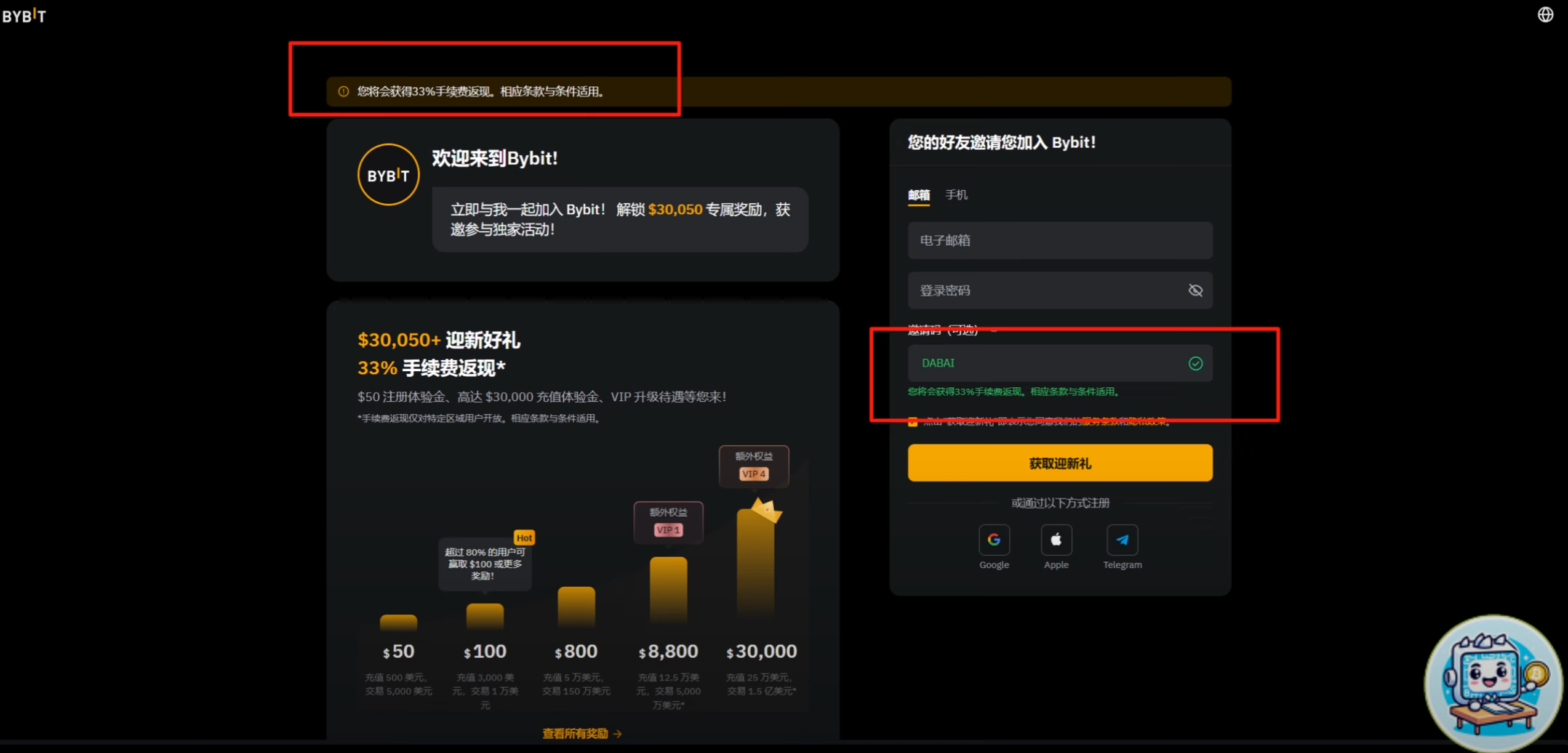The height and width of the screenshot is (753, 1568).
Task: Click the $30,050+ 迎新好礼 headline
Action: (439, 340)
